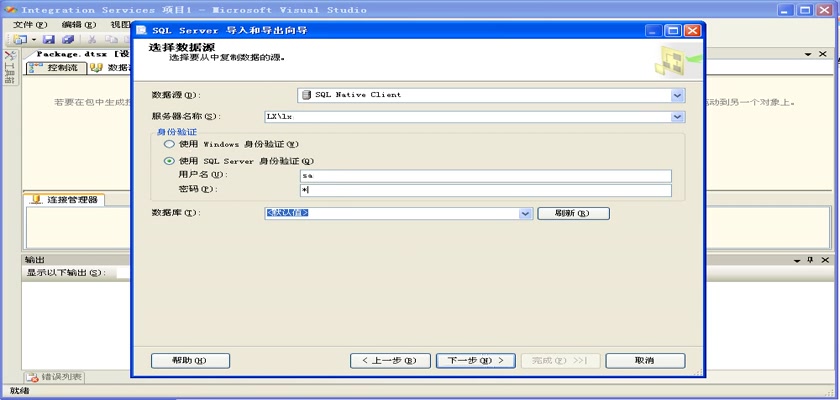Click the 密码 password field

coord(486,191)
